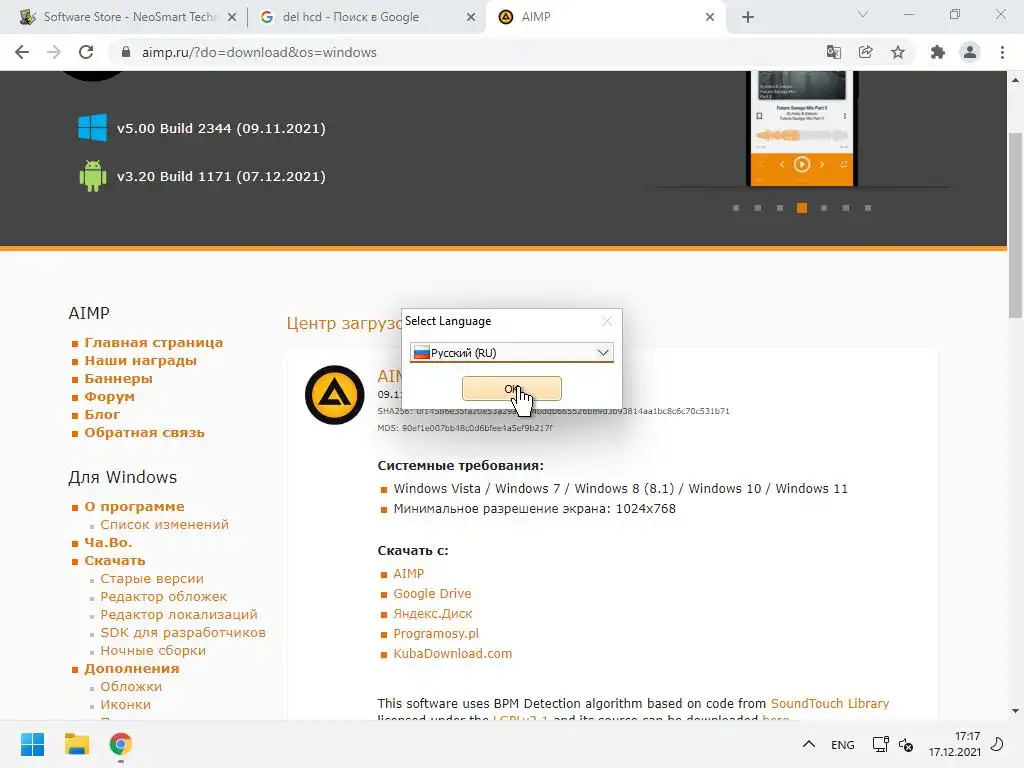Screen dimensions: 1024x768
Task: Click the address bar URL
Action: (259, 52)
